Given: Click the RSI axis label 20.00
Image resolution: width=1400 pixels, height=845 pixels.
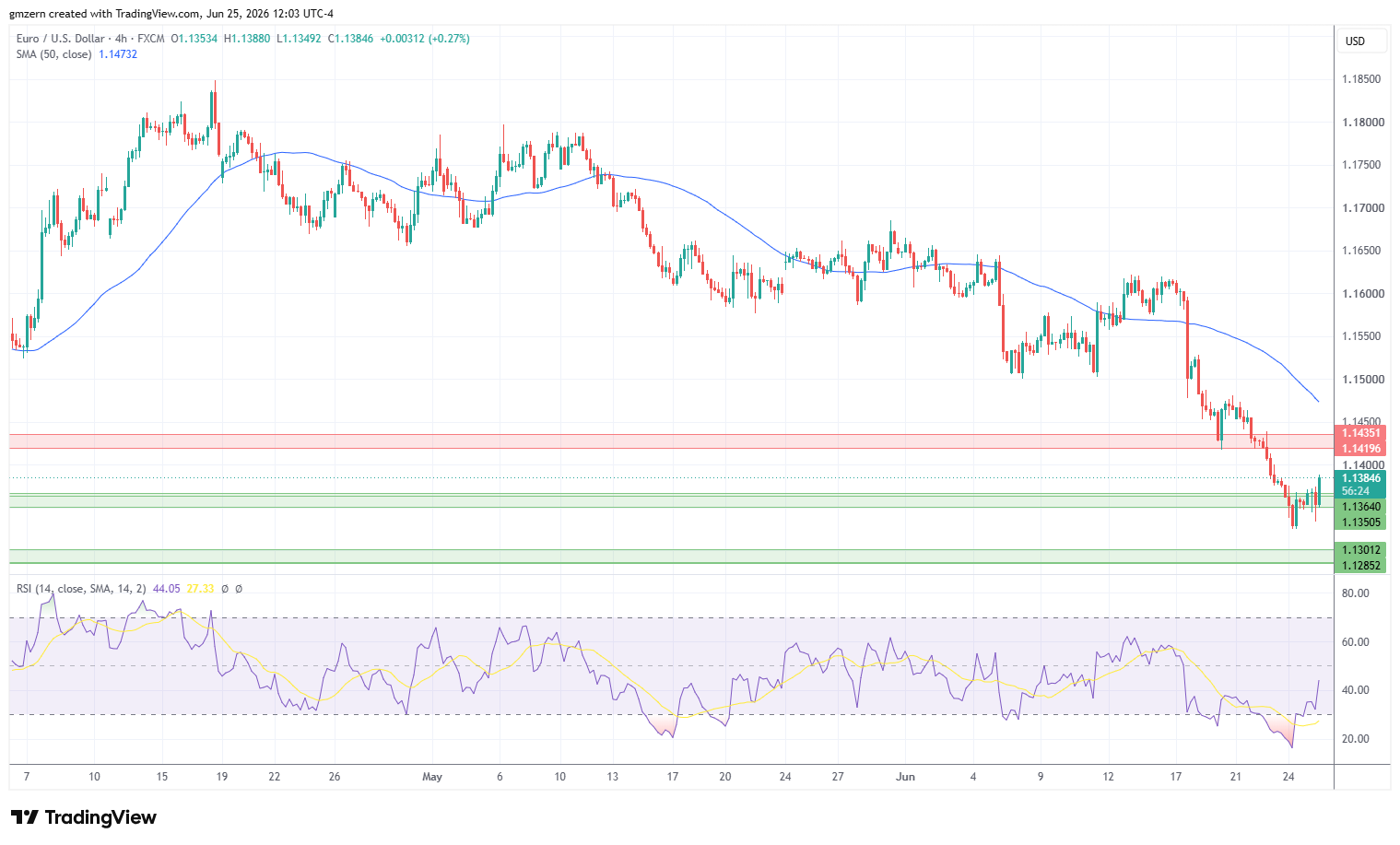Looking at the screenshot, I should 1355,739.
